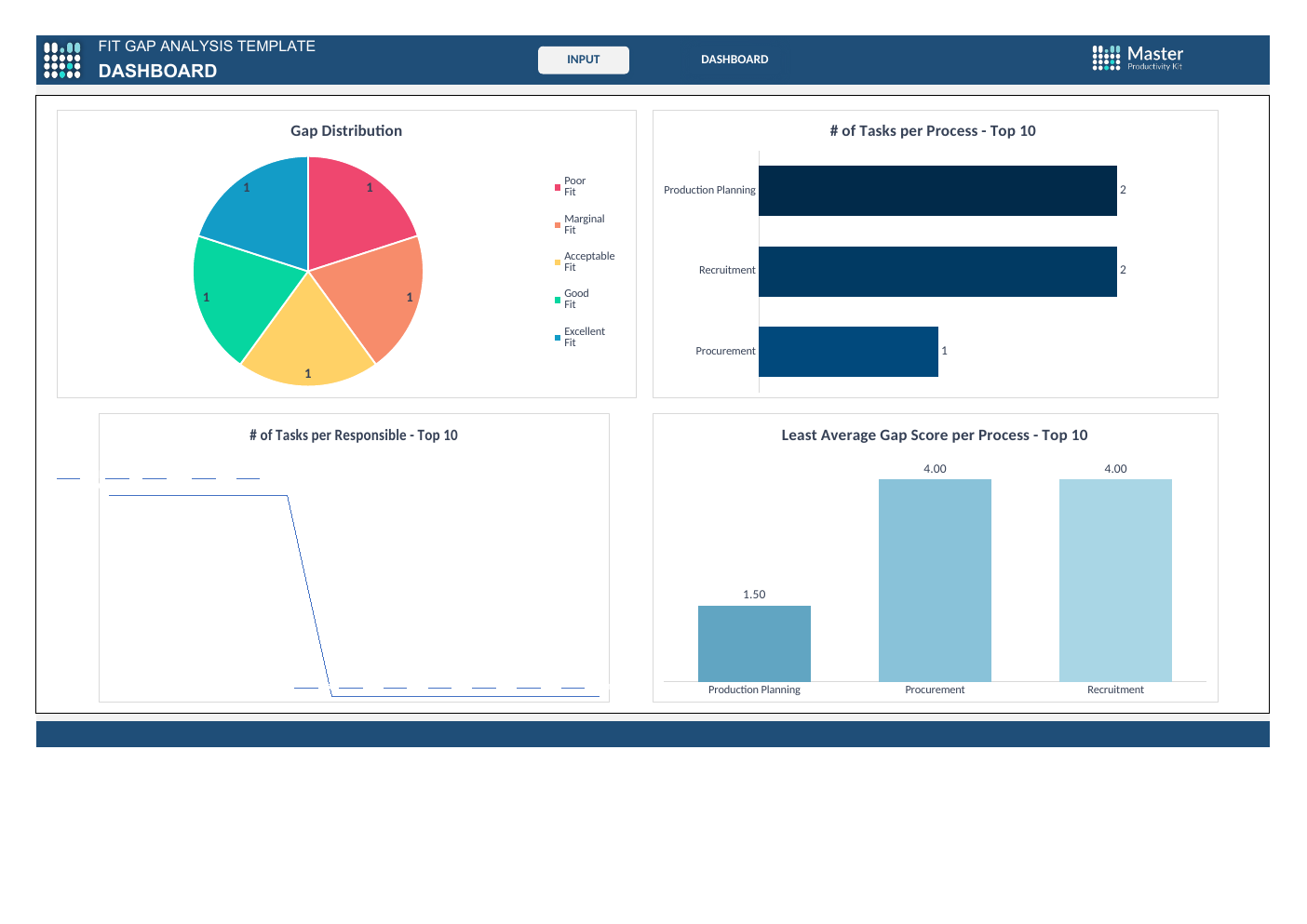1307x924 pixels.
Task: Select the 'Marginal Fit' legend label
Action: tap(584, 224)
